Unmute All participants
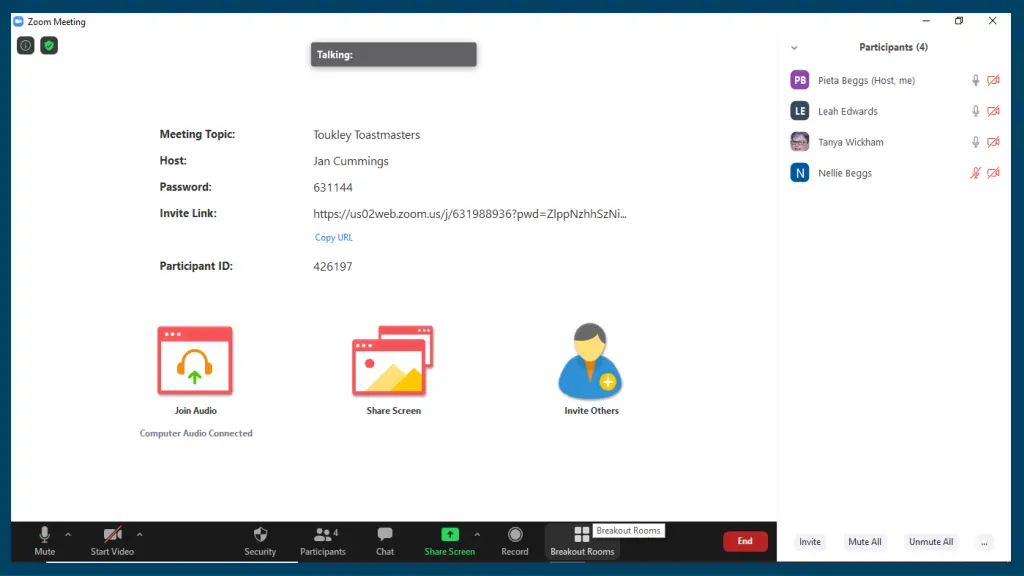 click(x=931, y=542)
